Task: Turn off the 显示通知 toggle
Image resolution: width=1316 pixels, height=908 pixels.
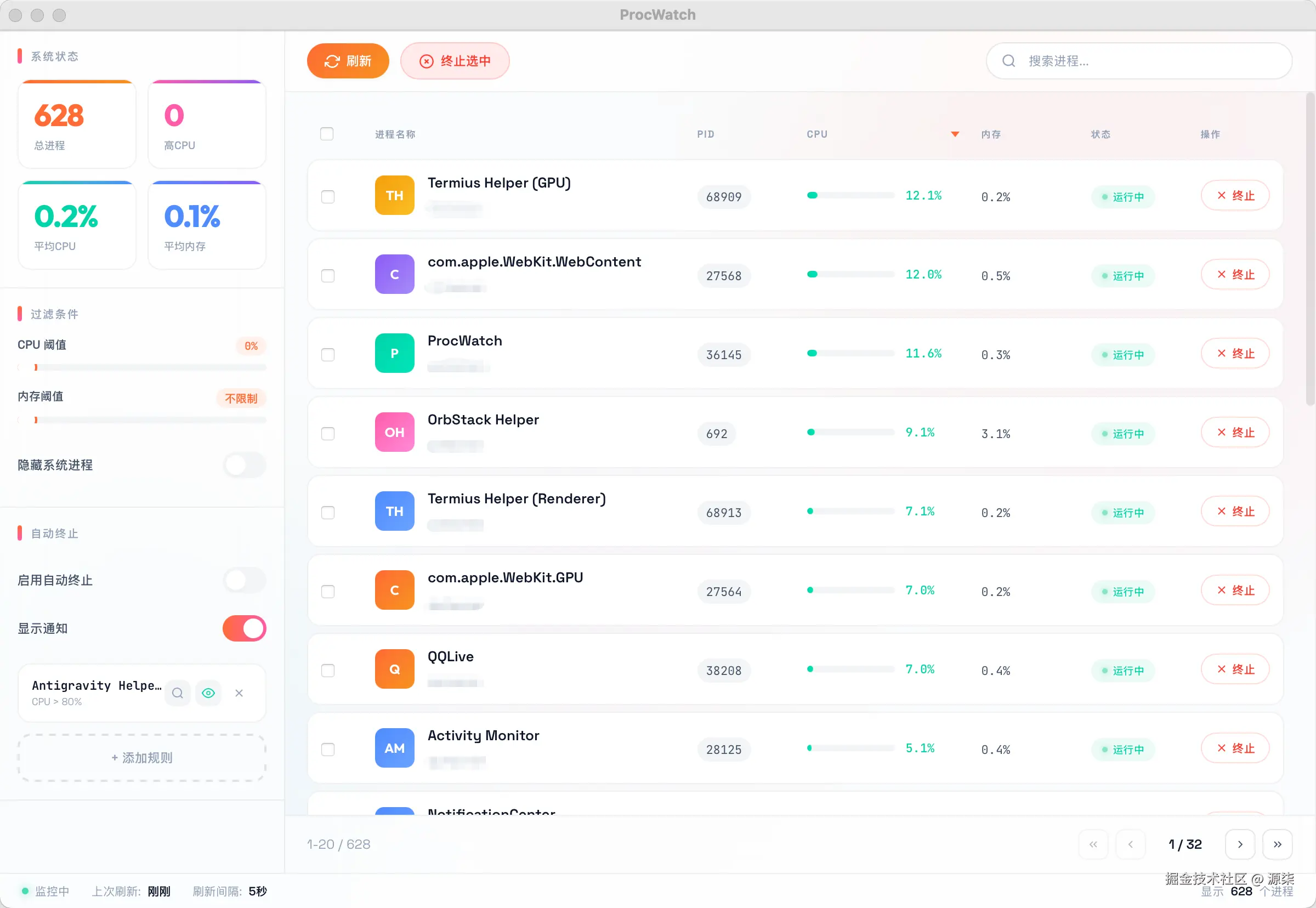Action: click(x=244, y=628)
